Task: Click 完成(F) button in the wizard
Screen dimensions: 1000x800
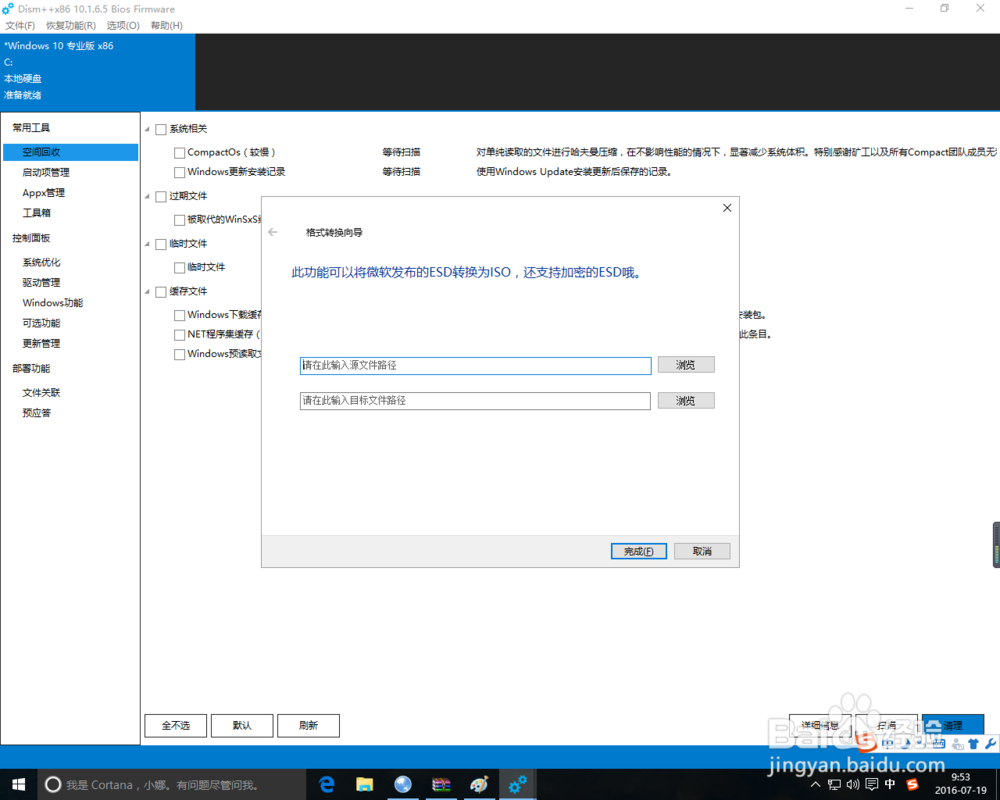Action: pyautogui.click(x=638, y=551)
